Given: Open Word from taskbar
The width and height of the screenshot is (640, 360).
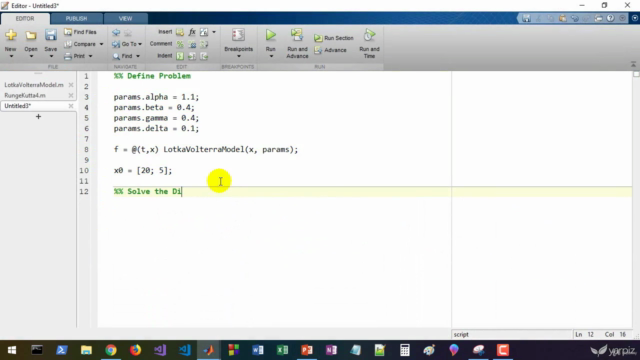Looking at the screenshot, I should click(258, 350).
